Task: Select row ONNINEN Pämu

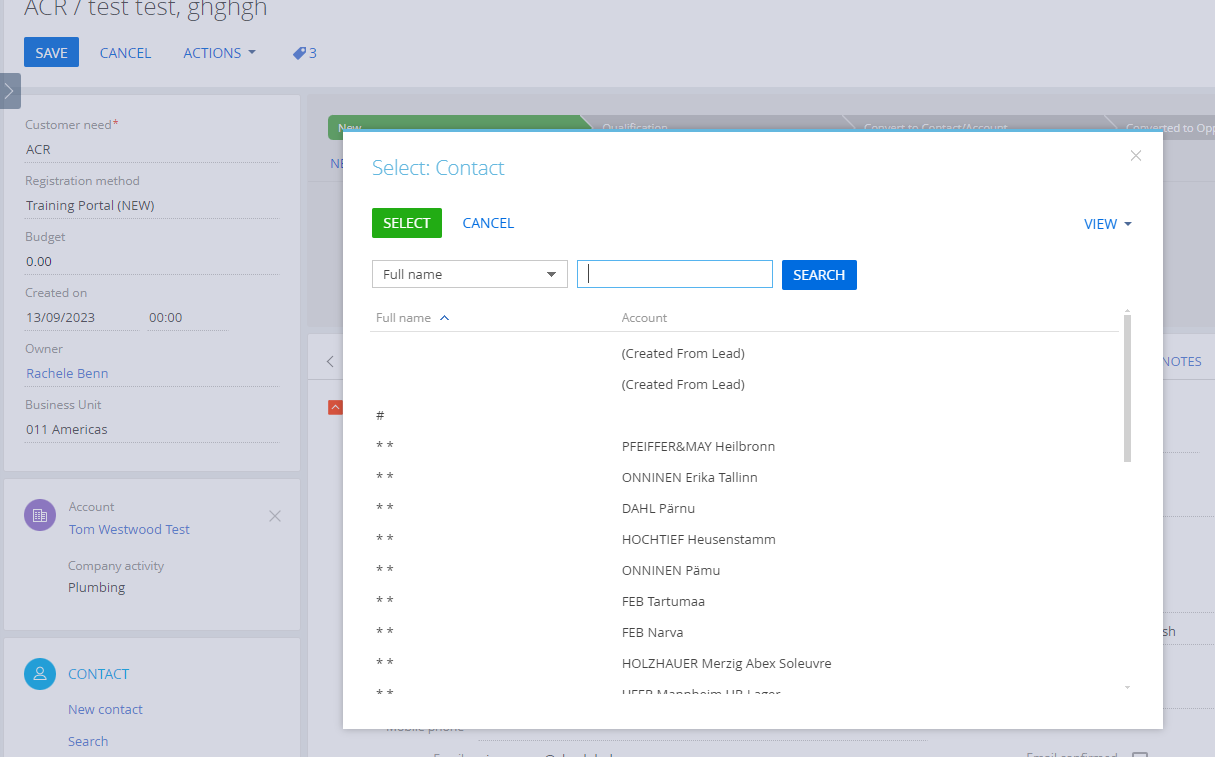Action: (744, 570)
